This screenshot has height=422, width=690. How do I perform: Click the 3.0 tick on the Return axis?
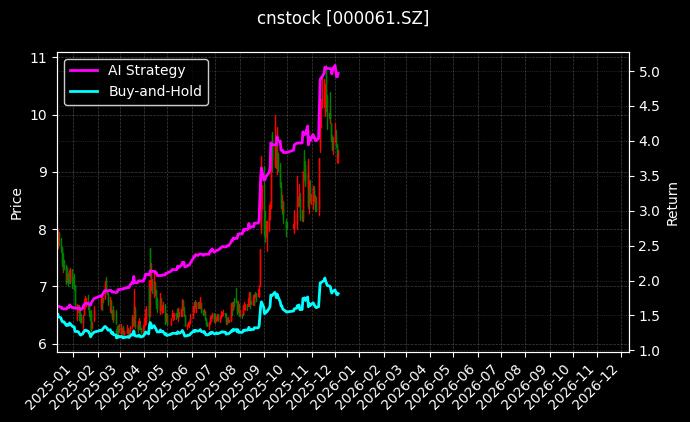point(647,212)
